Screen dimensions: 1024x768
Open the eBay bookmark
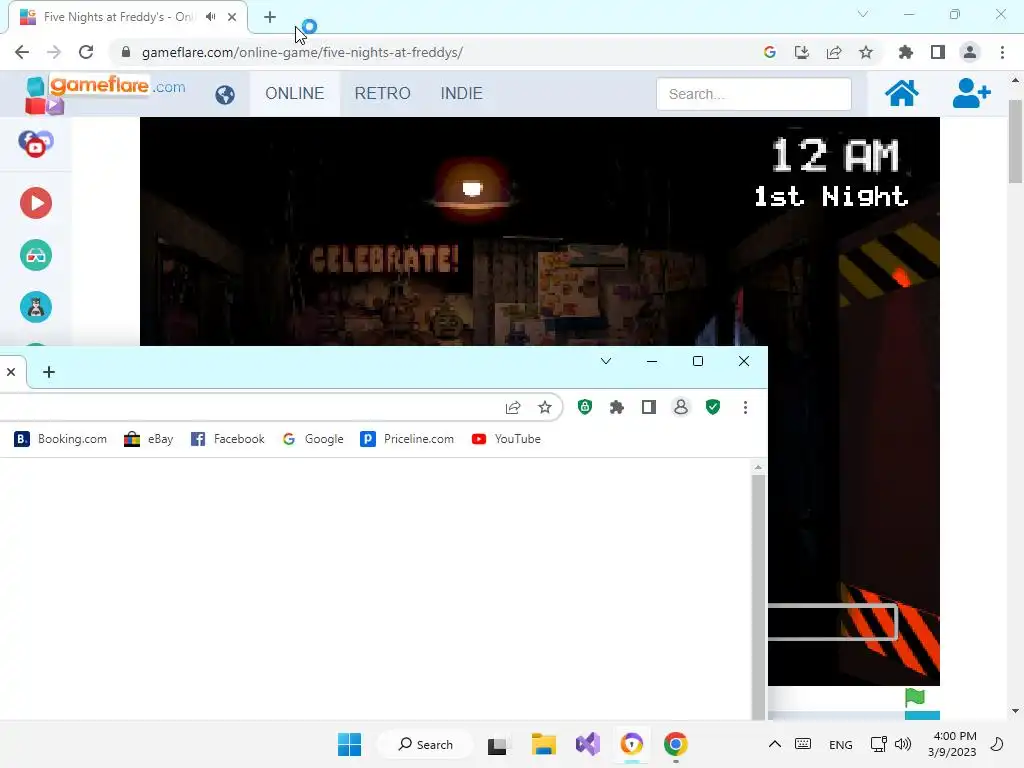point(148,439)
